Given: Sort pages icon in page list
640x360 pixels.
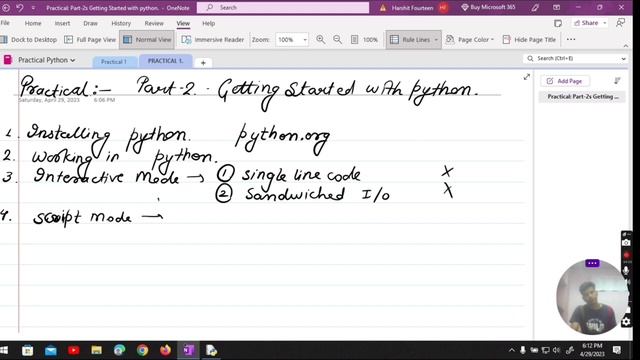Looking at the screenshot, I should pyautogui.click(x=617, y=81).
